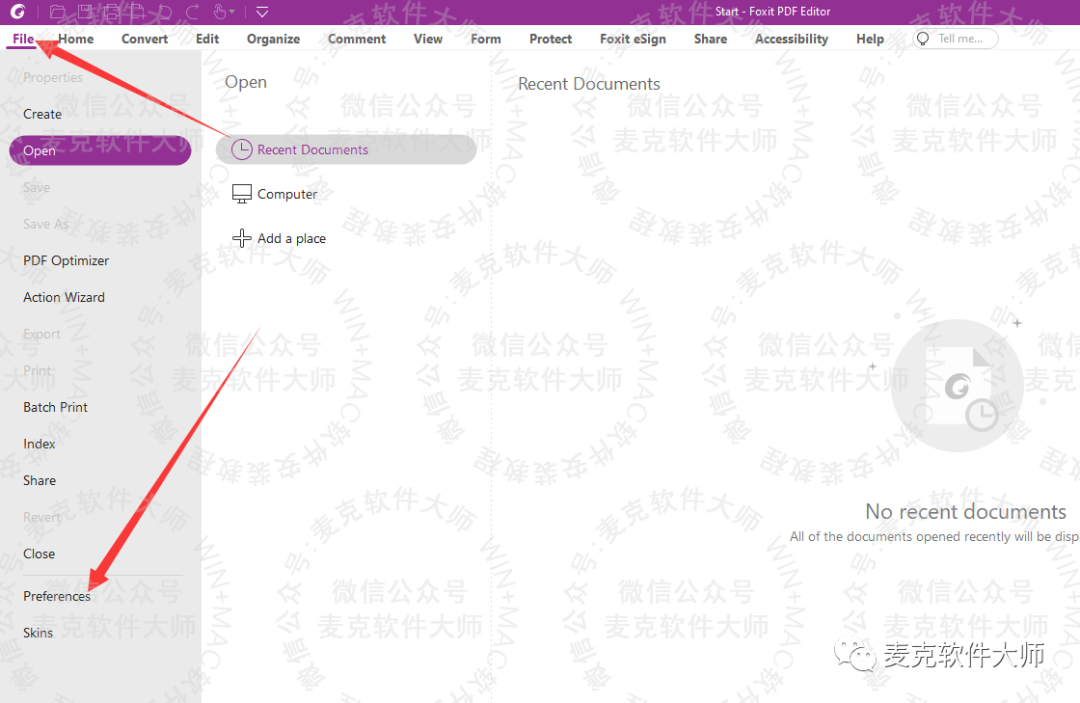The image size is (1080, 703).
Task: Open the touch mode dropdown arrow
Action: coord(231,12)
